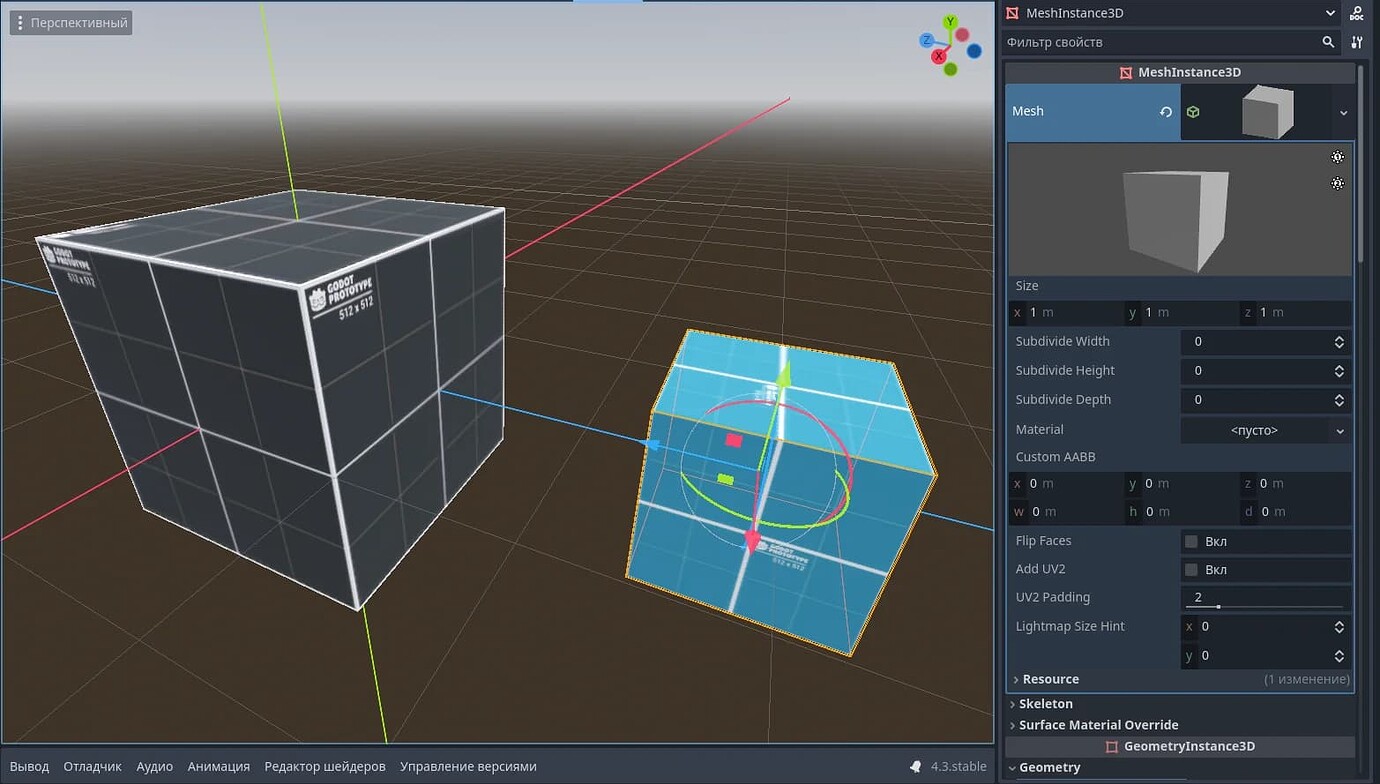
Task: Click the blue Z axis on the viewport orientation gizmo
Action: [927, 40]
